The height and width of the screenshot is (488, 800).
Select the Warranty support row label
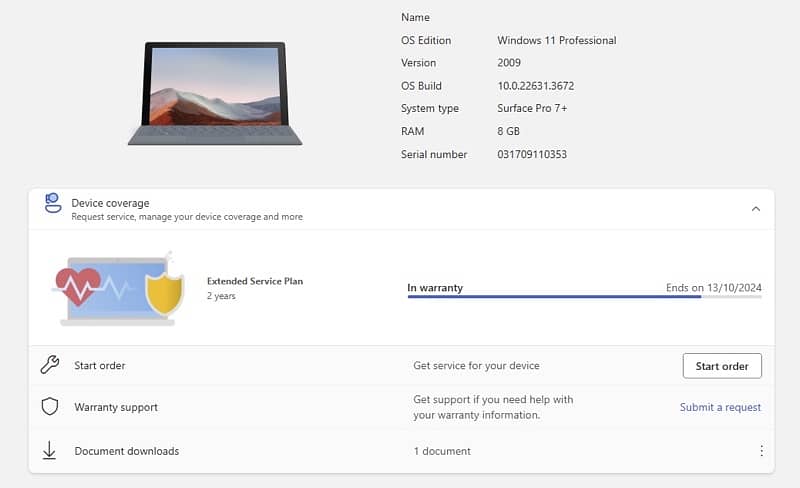[116, 407]
